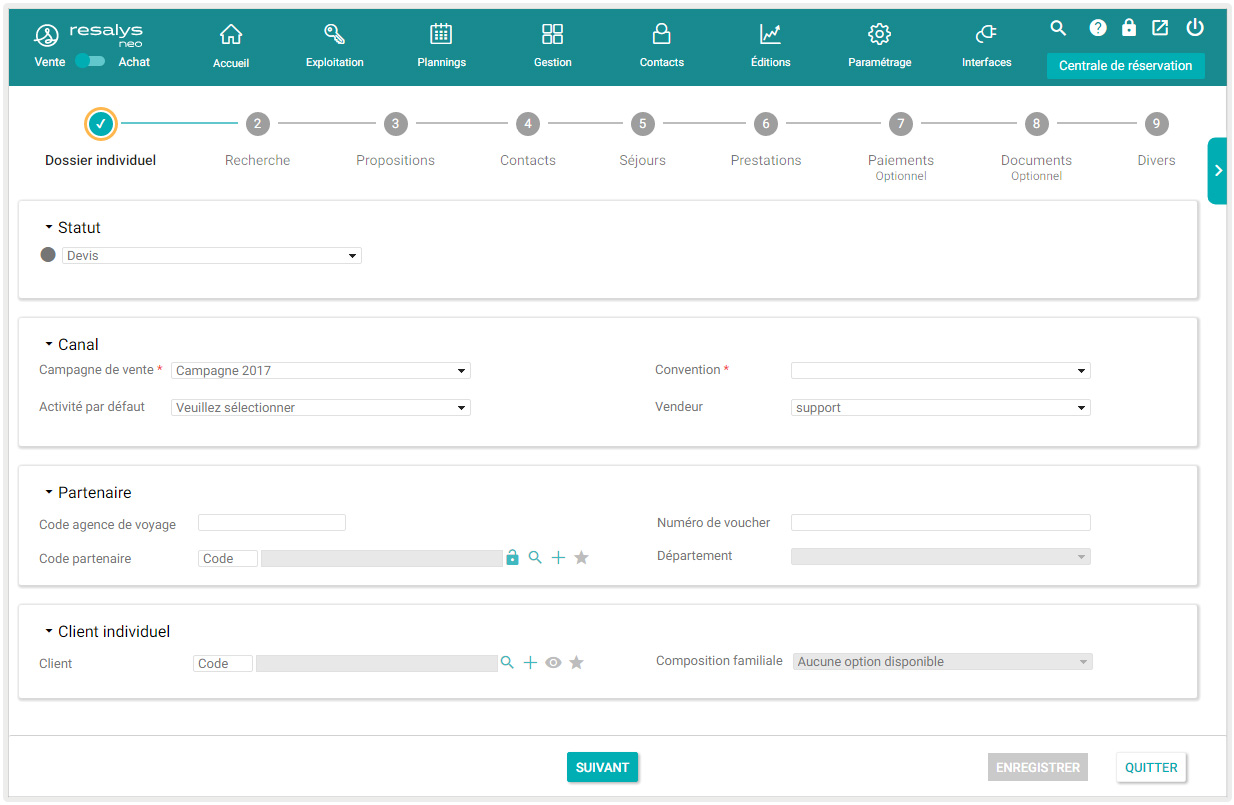Image resolution: width=1234 pixels, height=805 pixels.
Task: Expand the Vendeur dropdown
Action: [x=940, y=408]
